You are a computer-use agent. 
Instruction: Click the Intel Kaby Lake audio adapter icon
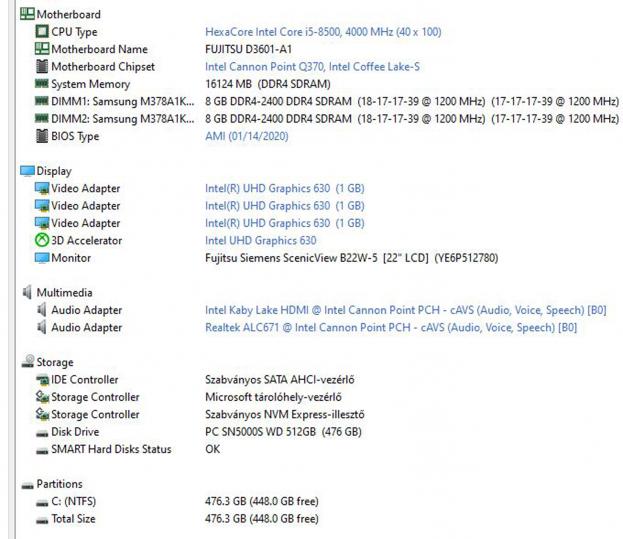click(42, 309)
